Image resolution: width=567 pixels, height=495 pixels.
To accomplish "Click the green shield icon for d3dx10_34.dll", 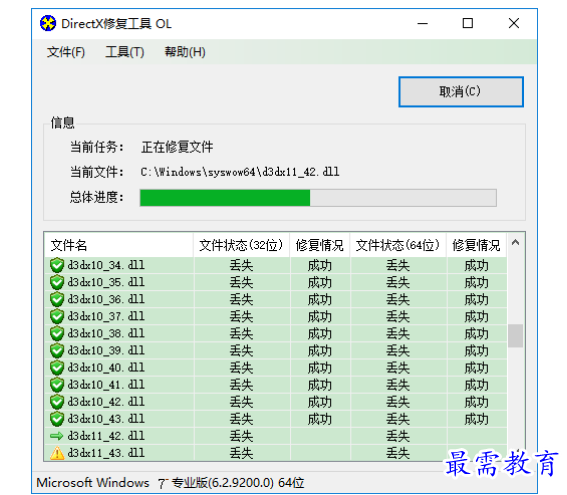I will 57,265.
